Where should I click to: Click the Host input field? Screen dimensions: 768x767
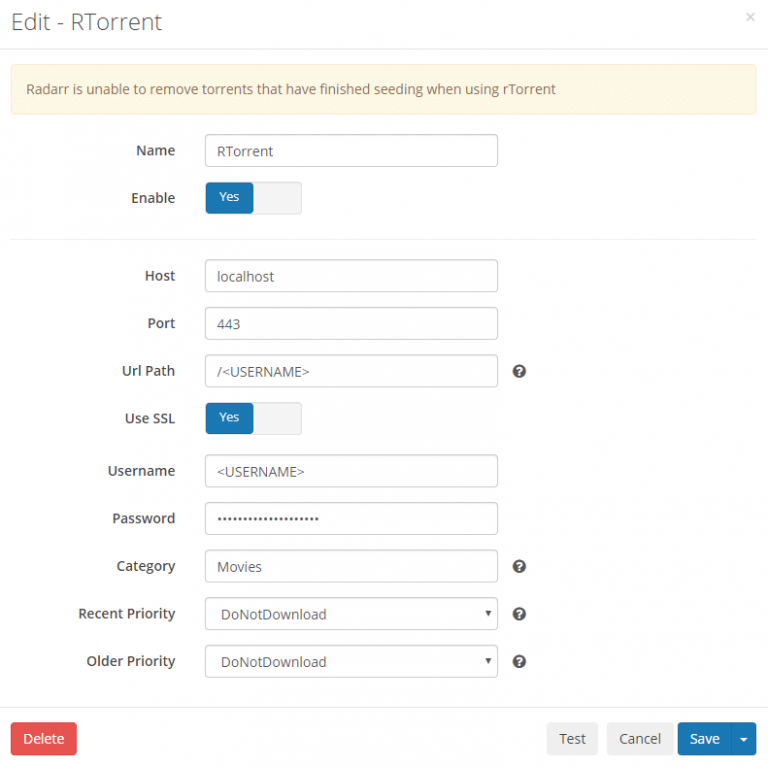tap(351, 276)
